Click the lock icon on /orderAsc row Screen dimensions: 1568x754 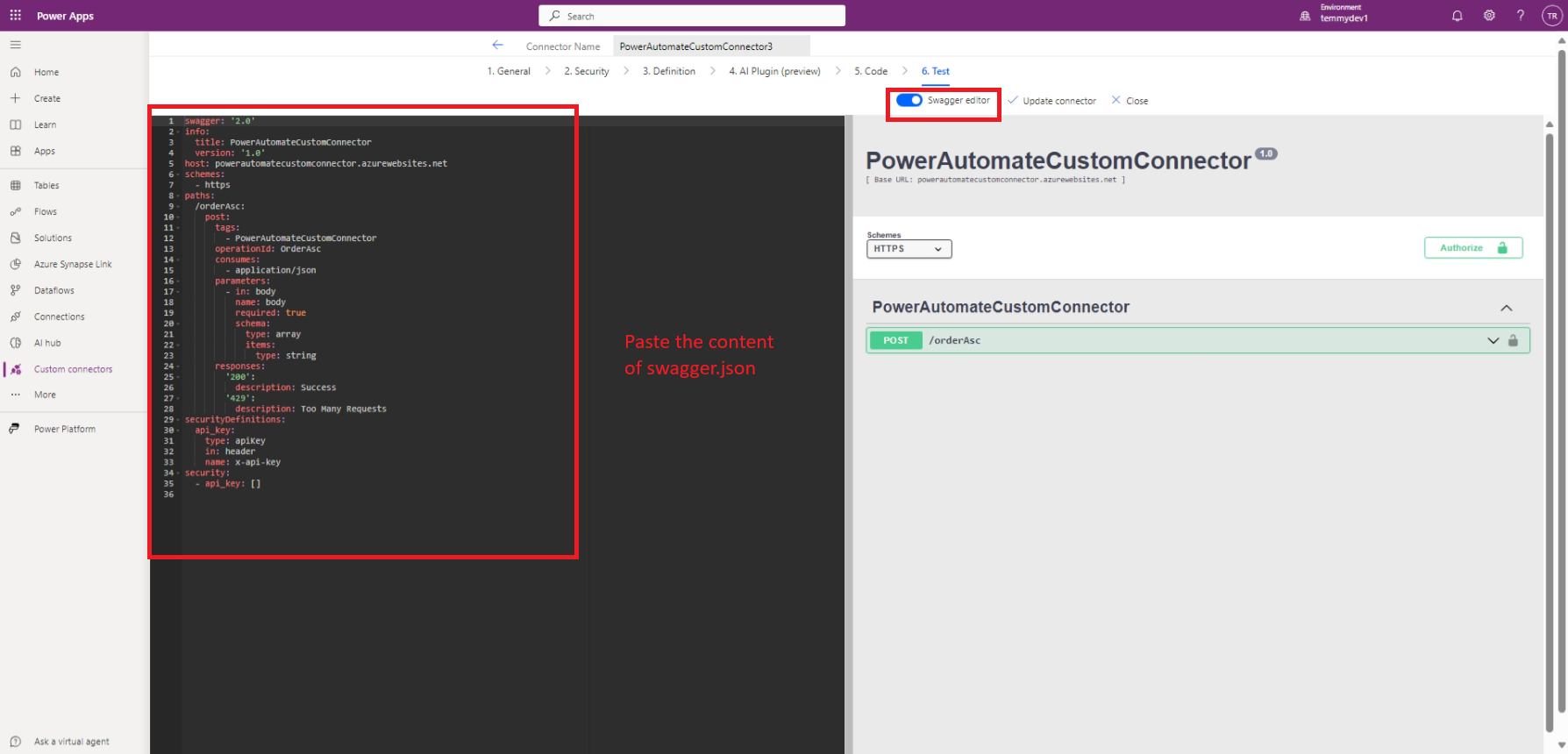(x=1513, y=340)
